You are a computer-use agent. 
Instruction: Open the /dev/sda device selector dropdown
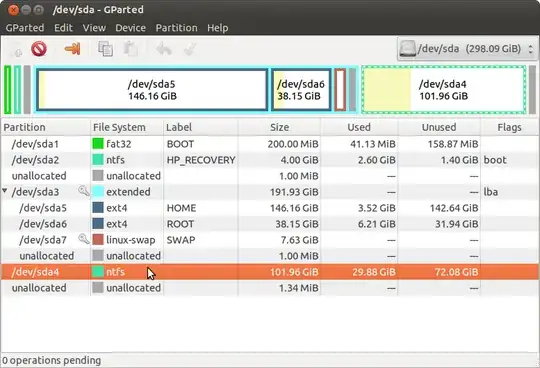[x=468, y=49]
